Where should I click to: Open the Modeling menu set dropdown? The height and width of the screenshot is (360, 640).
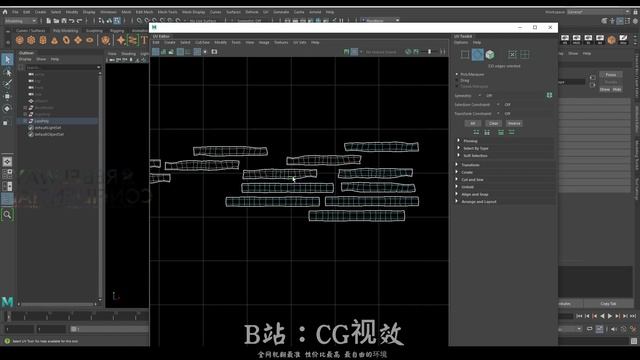point(20,21)
